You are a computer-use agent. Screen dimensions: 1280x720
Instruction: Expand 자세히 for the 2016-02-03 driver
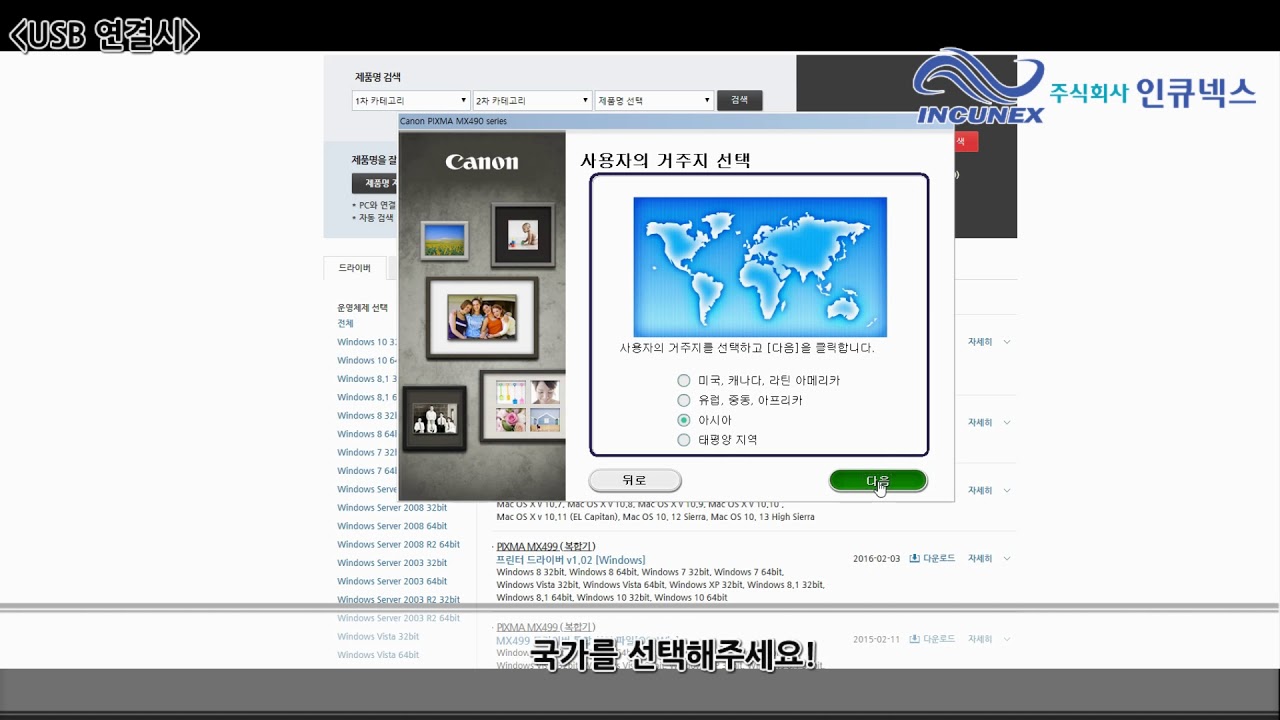pyautogui.click(x=988, y=558)
